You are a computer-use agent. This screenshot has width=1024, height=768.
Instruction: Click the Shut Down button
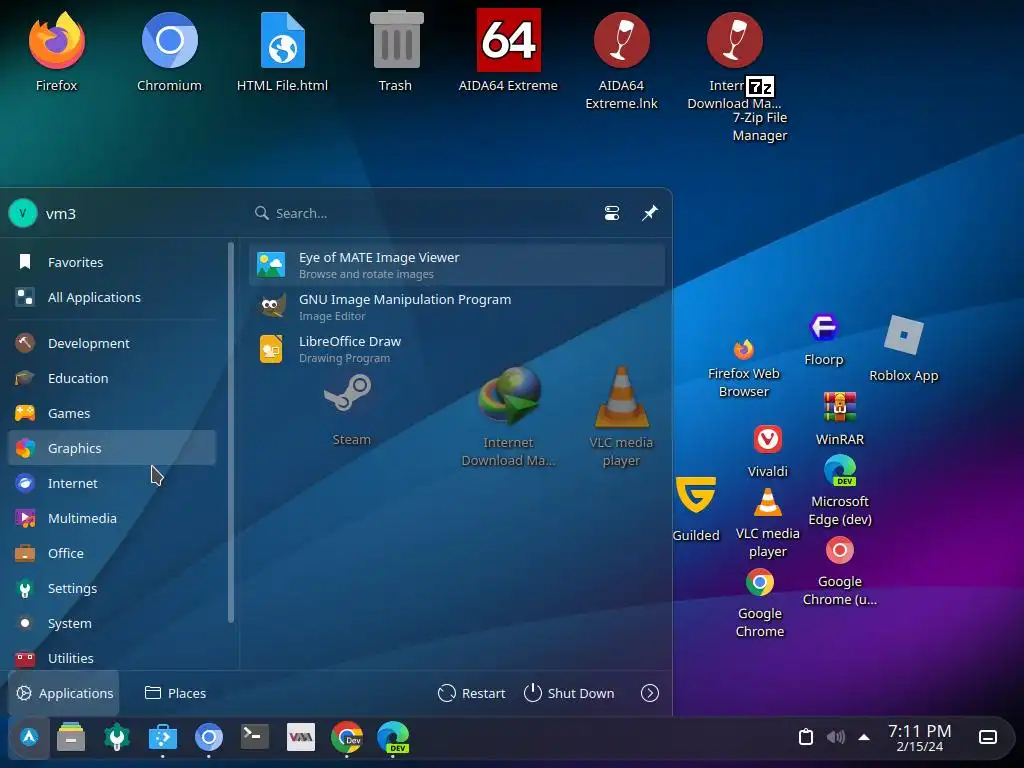(x=569, y=693)
